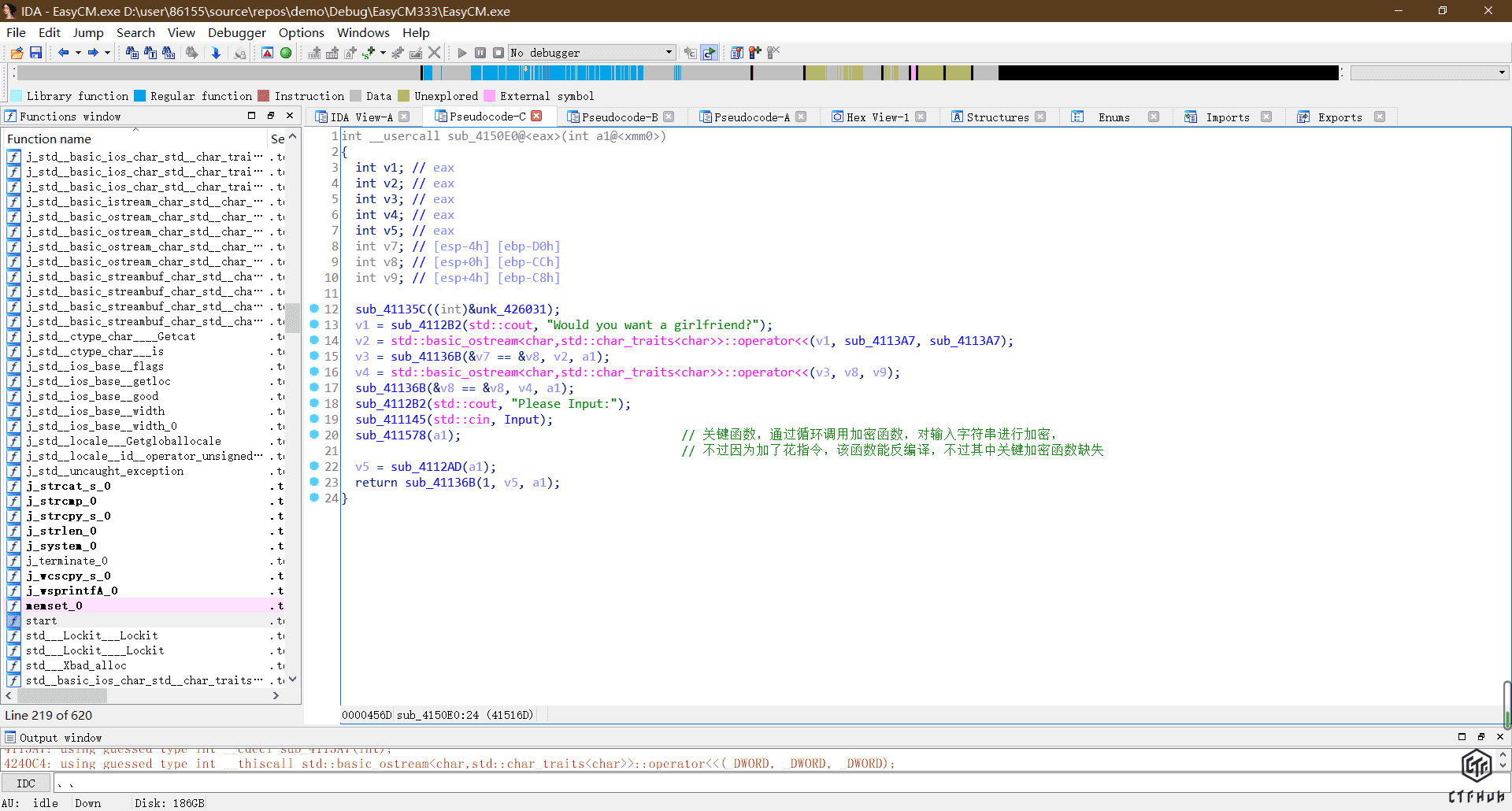The image size is (1512, 811).
Task: Select the j_strlen_0 function entry
Action: click(61, 531)
